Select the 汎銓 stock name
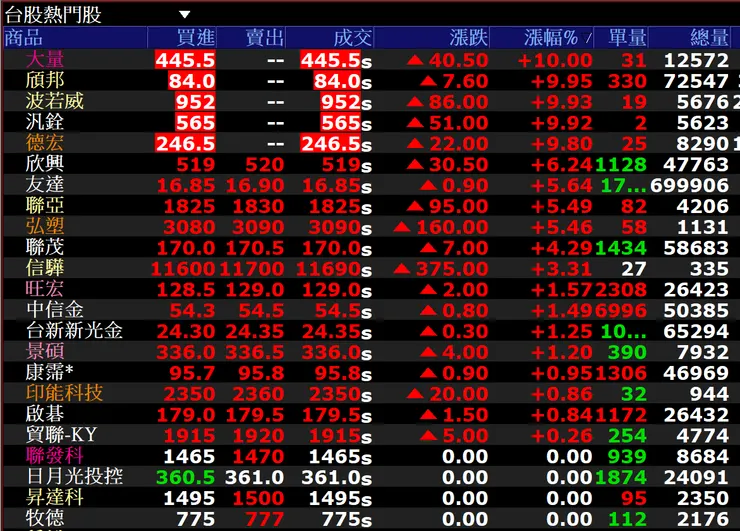 tap(45, 122)
